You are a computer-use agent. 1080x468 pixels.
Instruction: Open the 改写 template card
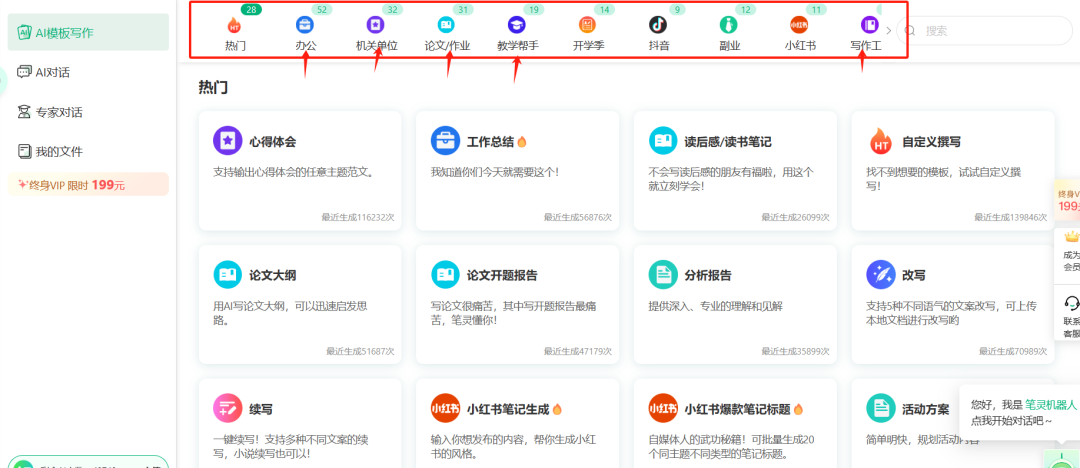pos(953,305)
